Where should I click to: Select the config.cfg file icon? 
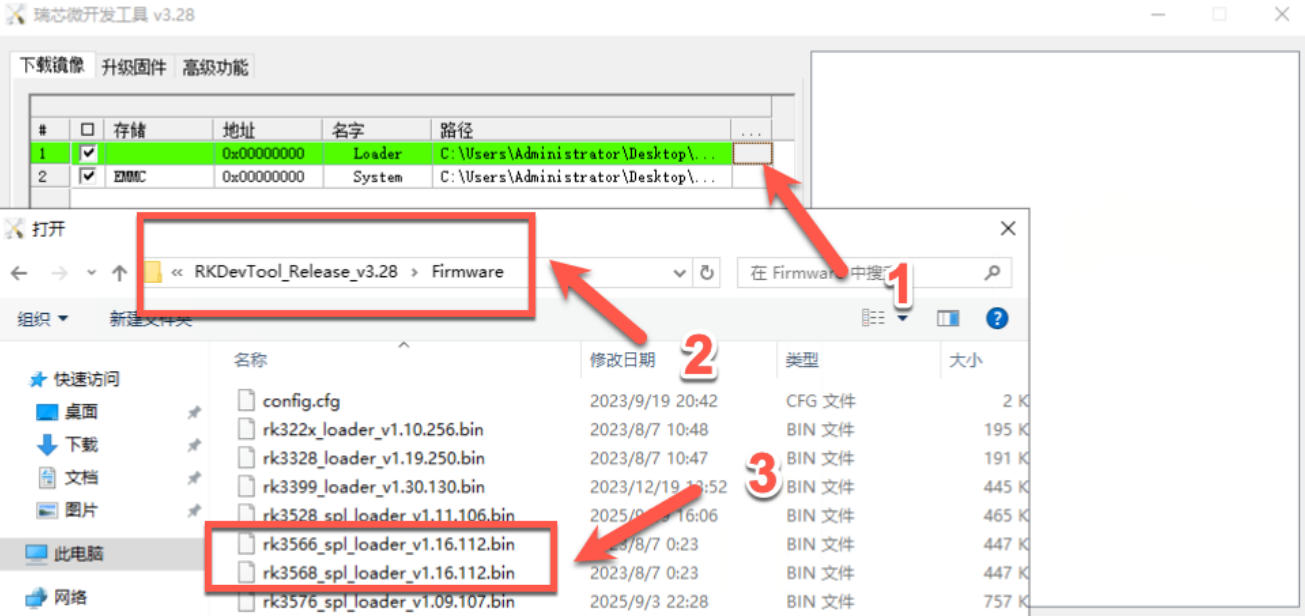[247, 401]
